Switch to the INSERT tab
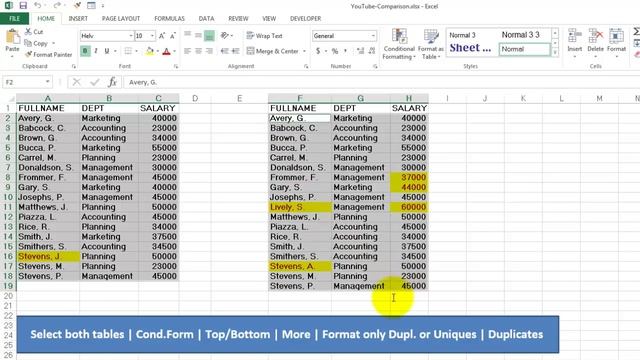This screenshot has width=640, height=360. [78, 18]
